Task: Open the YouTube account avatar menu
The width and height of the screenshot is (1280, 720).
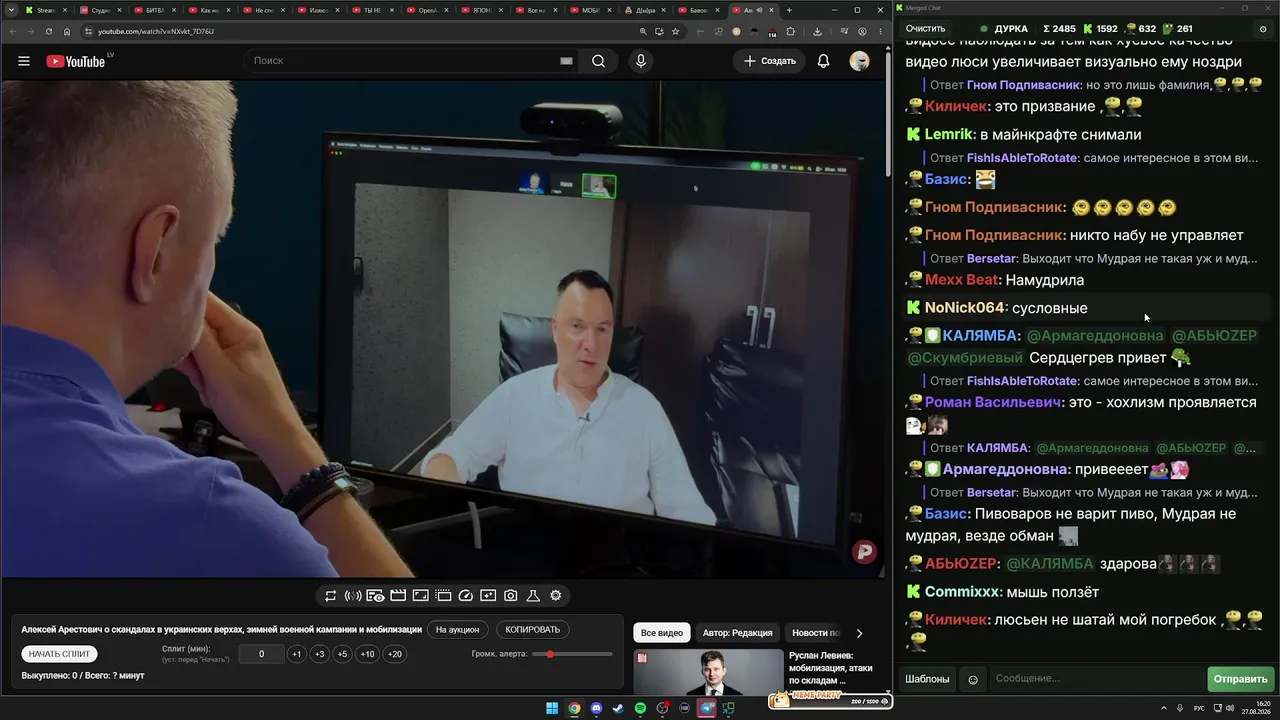Action: point(859,61)
